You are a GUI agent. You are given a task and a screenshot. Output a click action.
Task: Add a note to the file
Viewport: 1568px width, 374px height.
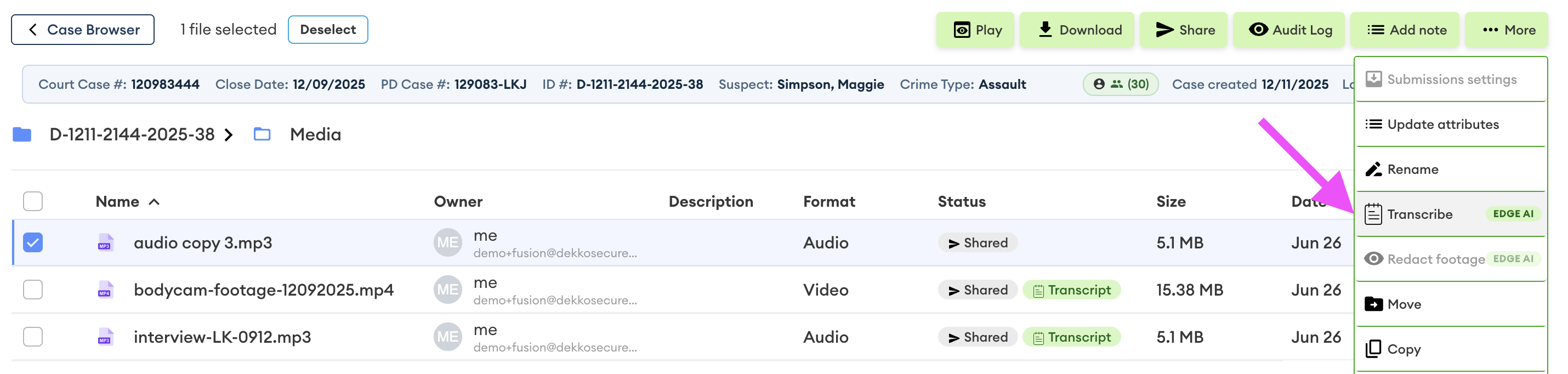[x=1405, y=30]
